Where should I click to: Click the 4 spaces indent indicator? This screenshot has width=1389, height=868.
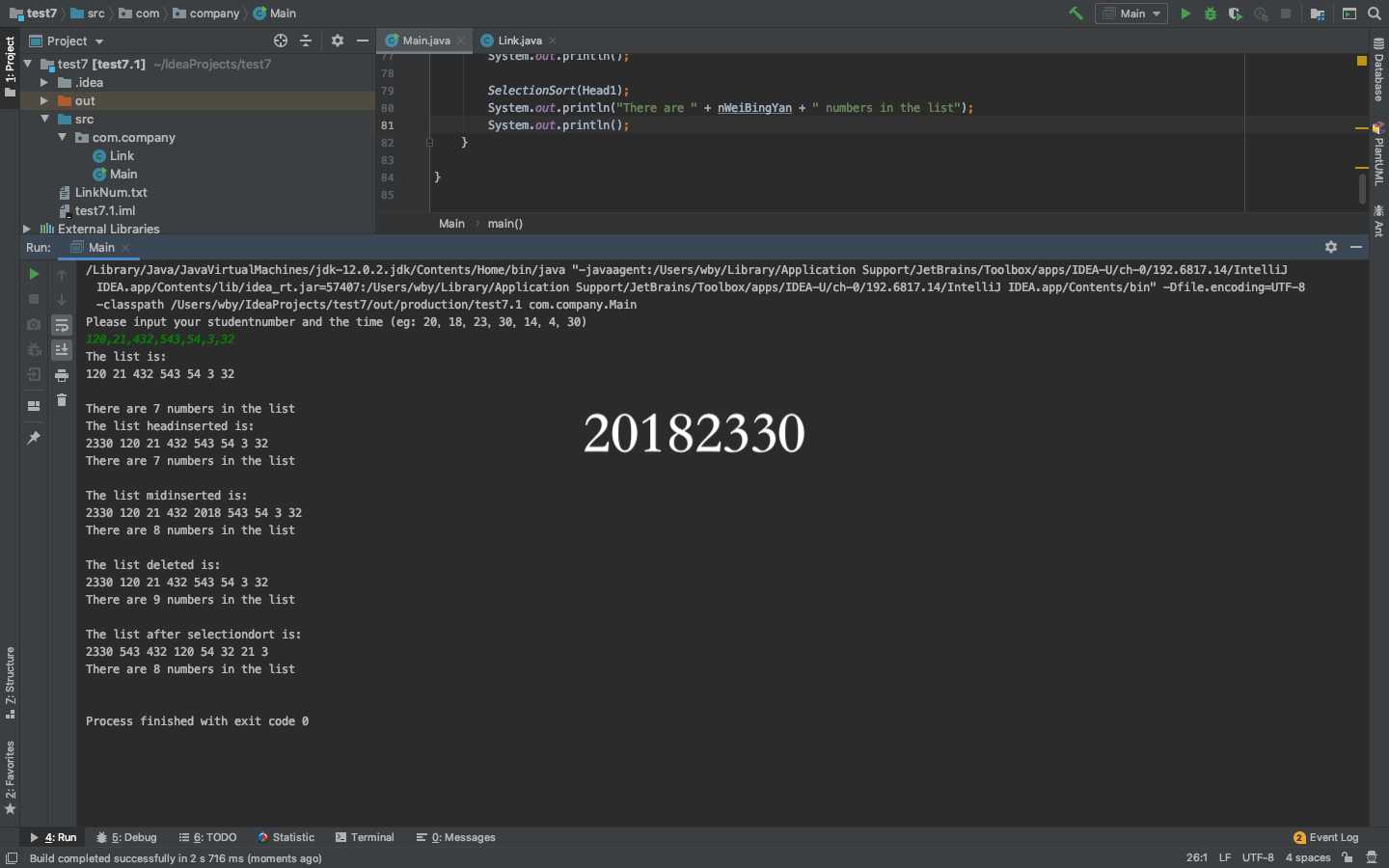coord(1308,857)
